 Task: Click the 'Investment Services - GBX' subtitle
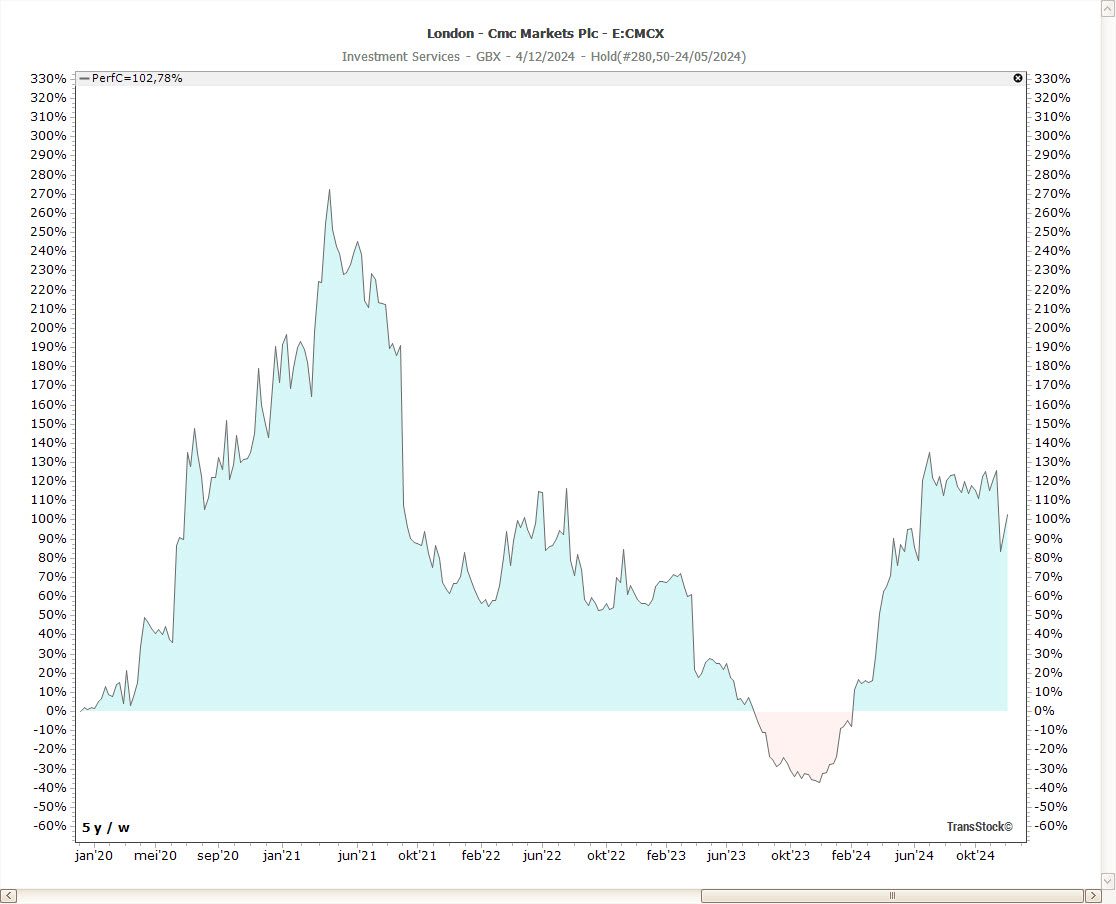pos(418,57)
